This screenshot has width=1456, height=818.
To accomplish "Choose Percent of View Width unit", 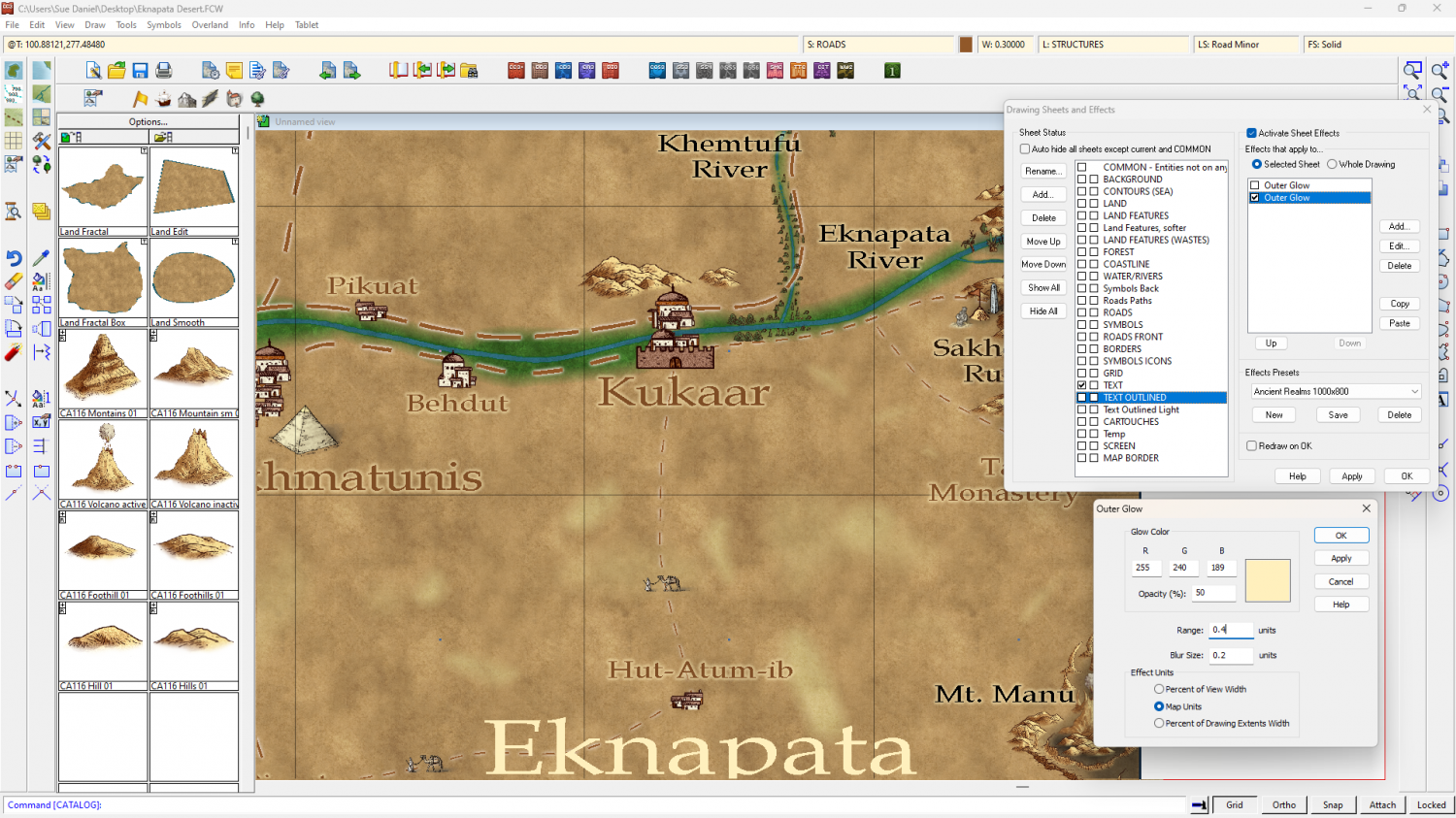I will click(1159, 689).
